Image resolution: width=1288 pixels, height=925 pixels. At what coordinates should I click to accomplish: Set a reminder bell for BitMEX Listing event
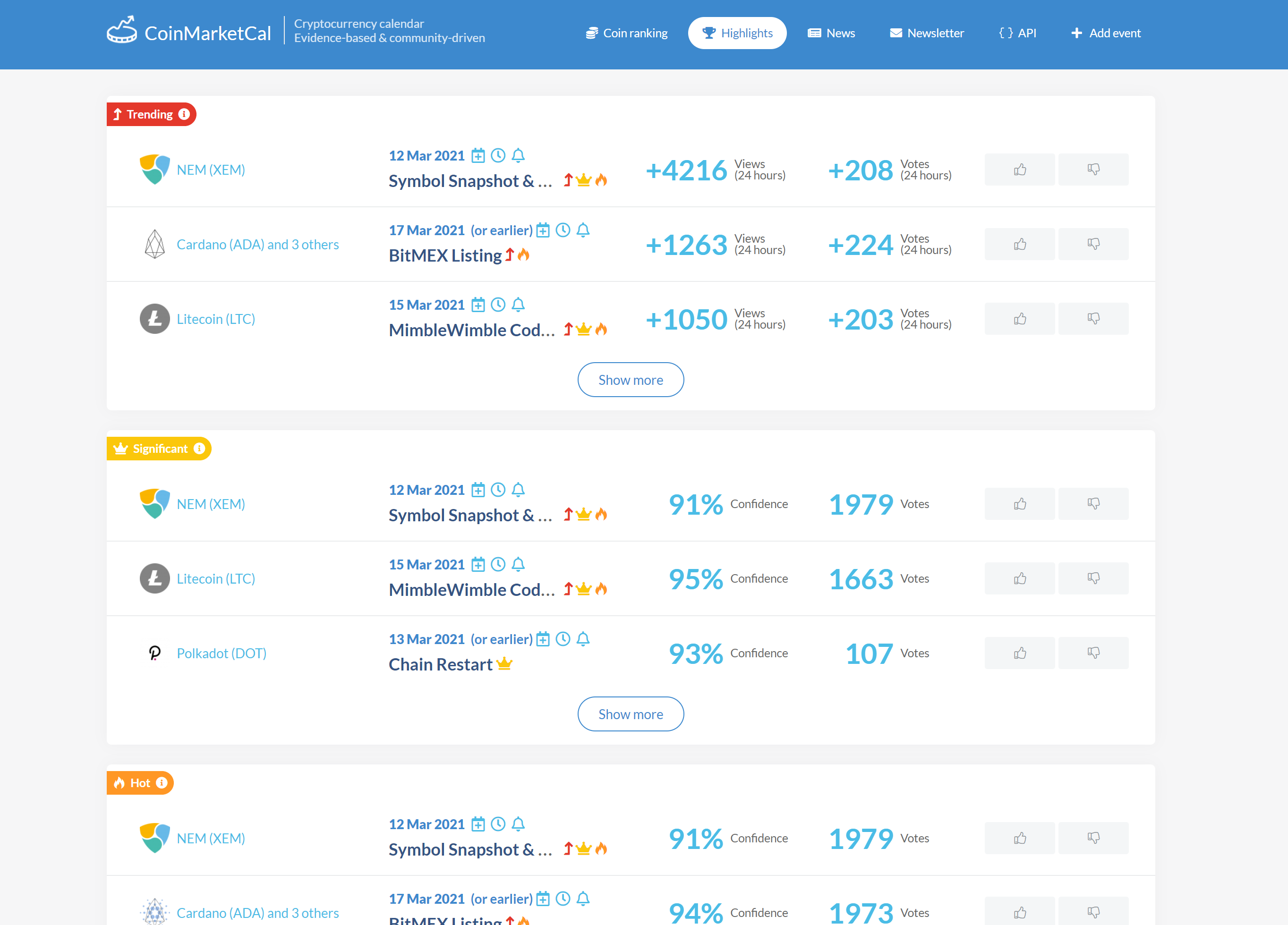coord(584,230)
